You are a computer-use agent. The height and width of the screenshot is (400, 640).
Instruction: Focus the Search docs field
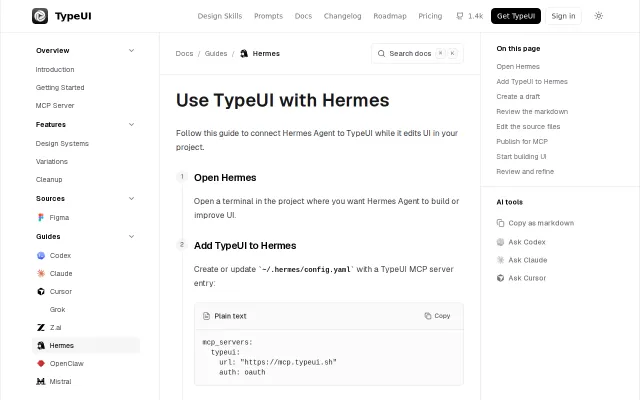[417, 53]
